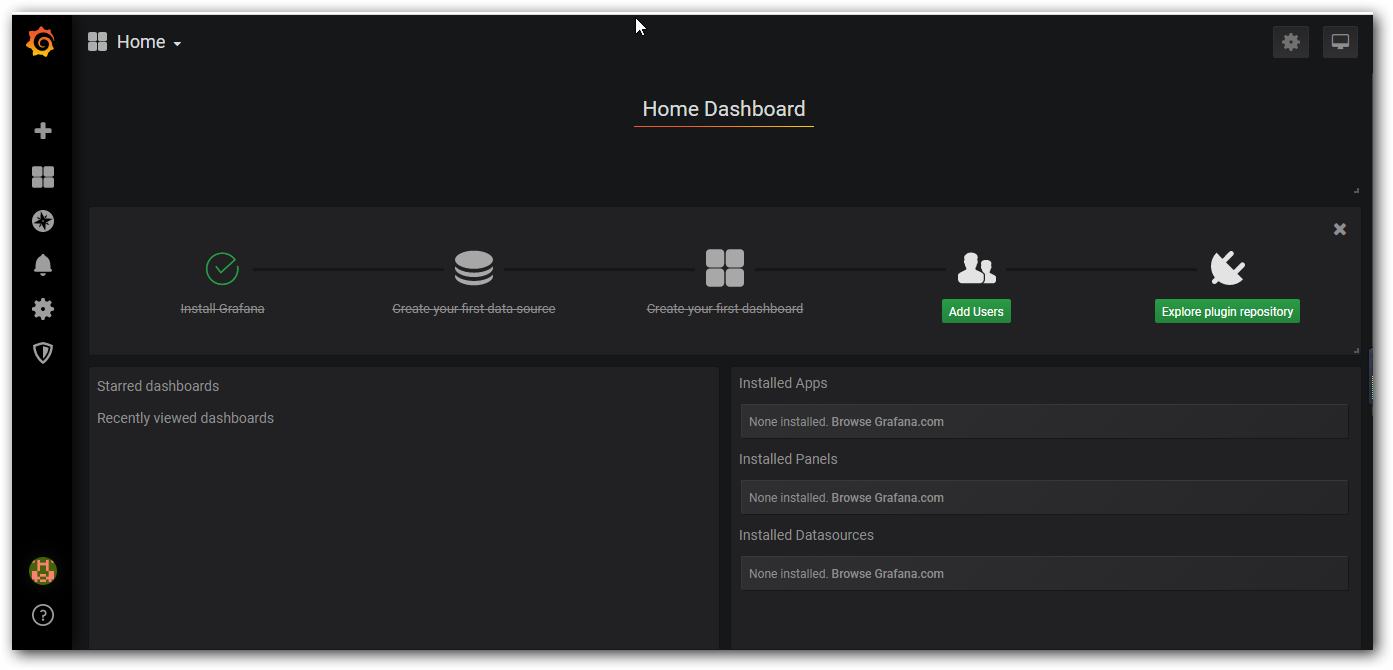The height and width of the screenshot is (670, 1393).
Task: Click the Create your first data source step
Action: [473, 309]
